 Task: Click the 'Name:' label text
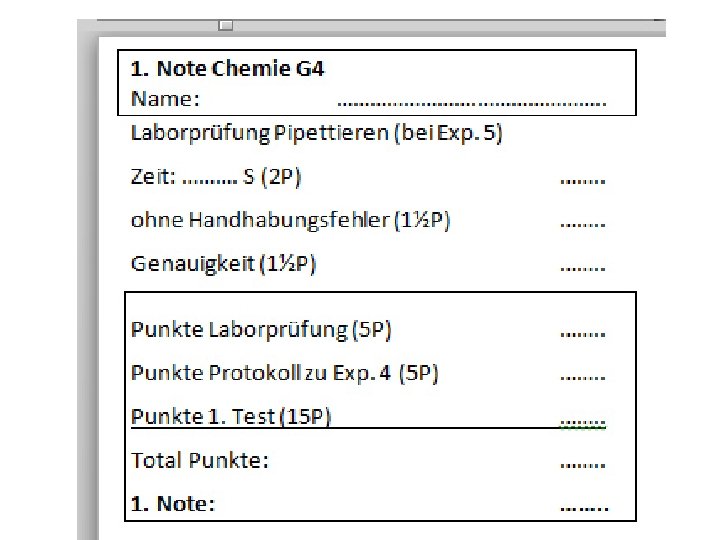(166, 99)
